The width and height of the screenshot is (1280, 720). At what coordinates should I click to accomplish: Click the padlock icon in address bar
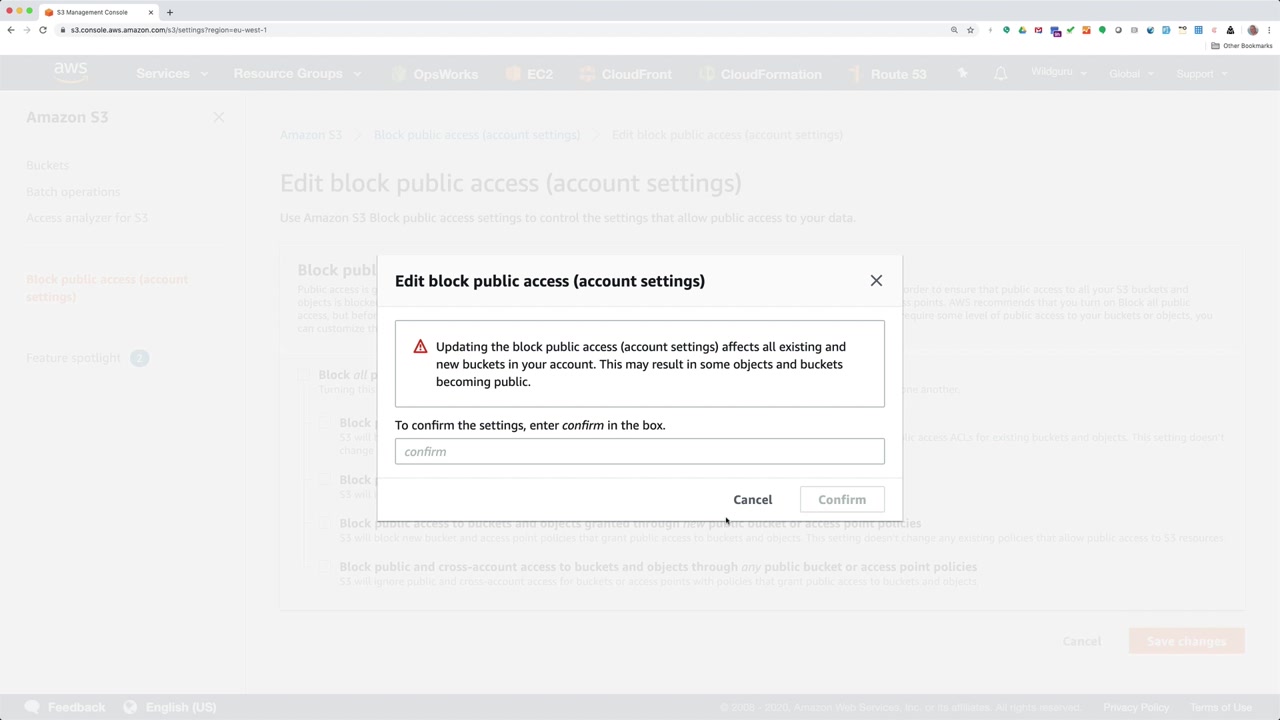(63, 30)
